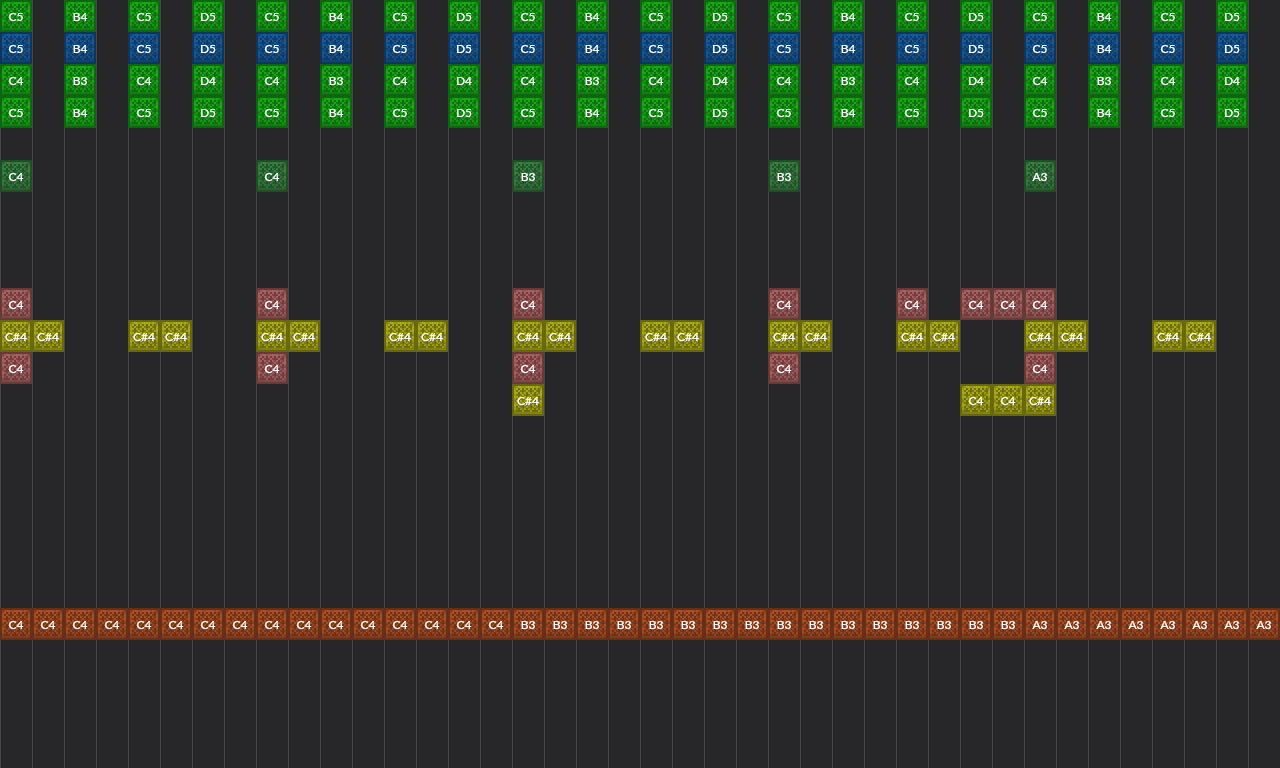Click the leftmost dark green C4 note block

(x=16, y=177)
